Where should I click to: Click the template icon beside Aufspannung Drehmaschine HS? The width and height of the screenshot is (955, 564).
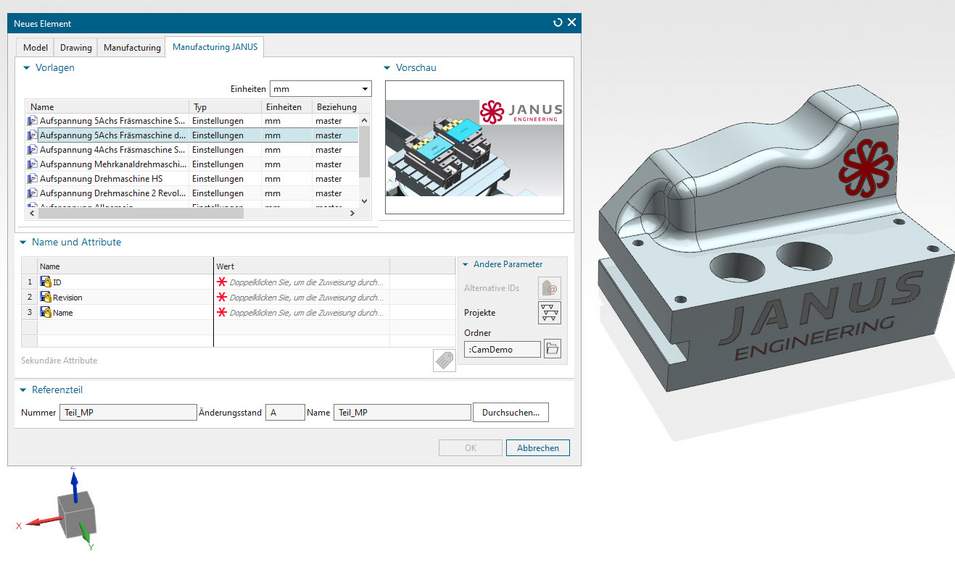(32, 179)
